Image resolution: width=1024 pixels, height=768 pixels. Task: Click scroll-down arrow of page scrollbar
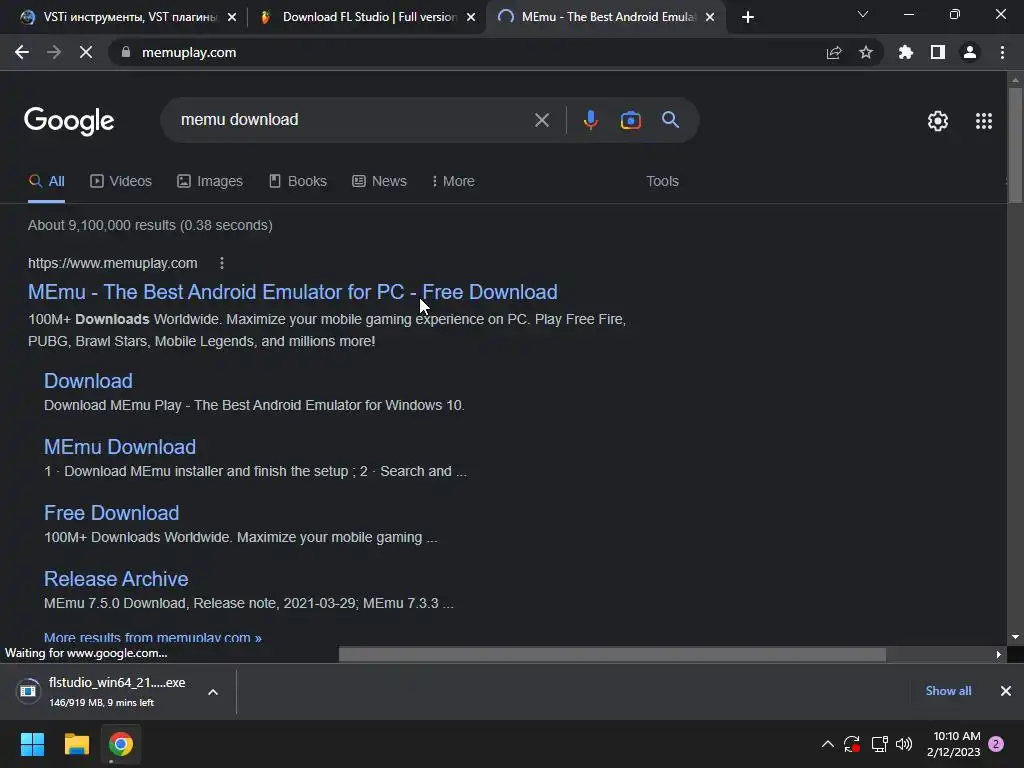[x=1015, y=637]
